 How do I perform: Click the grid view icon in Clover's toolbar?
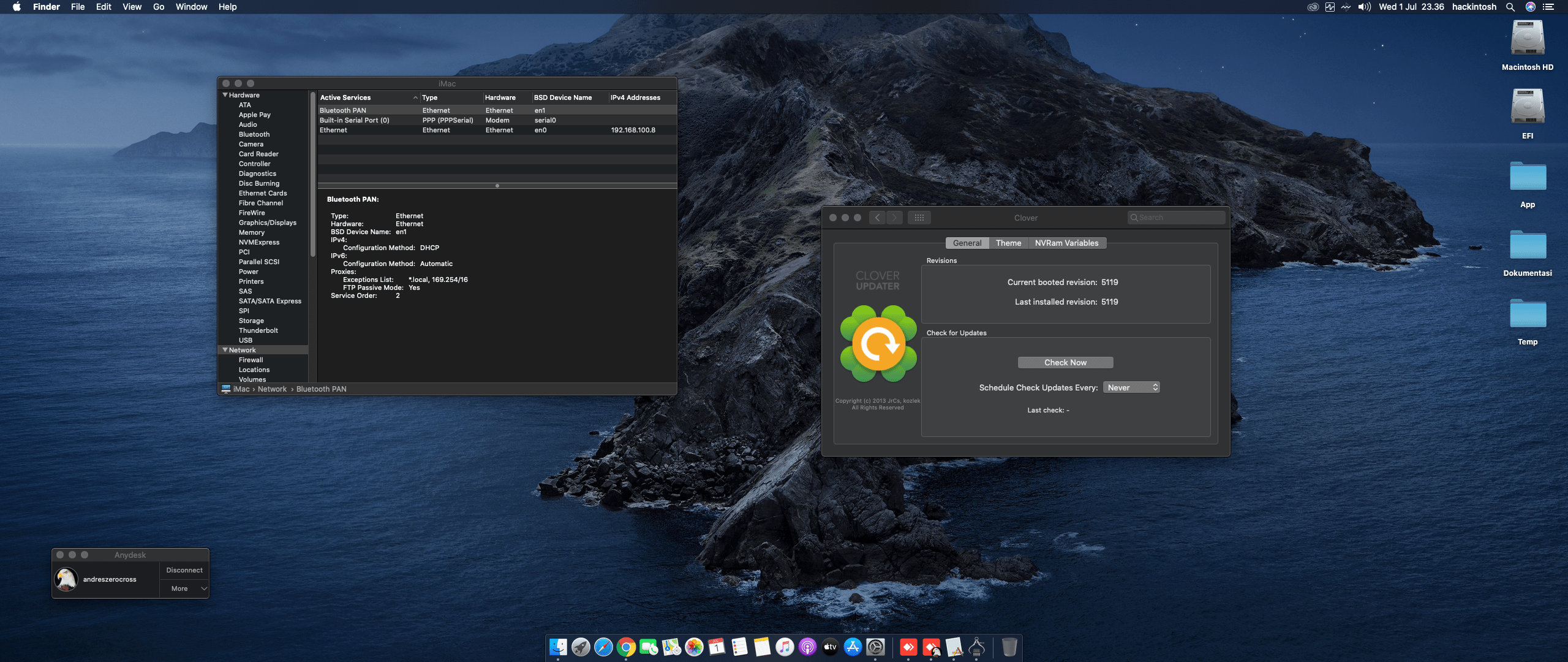919,217
